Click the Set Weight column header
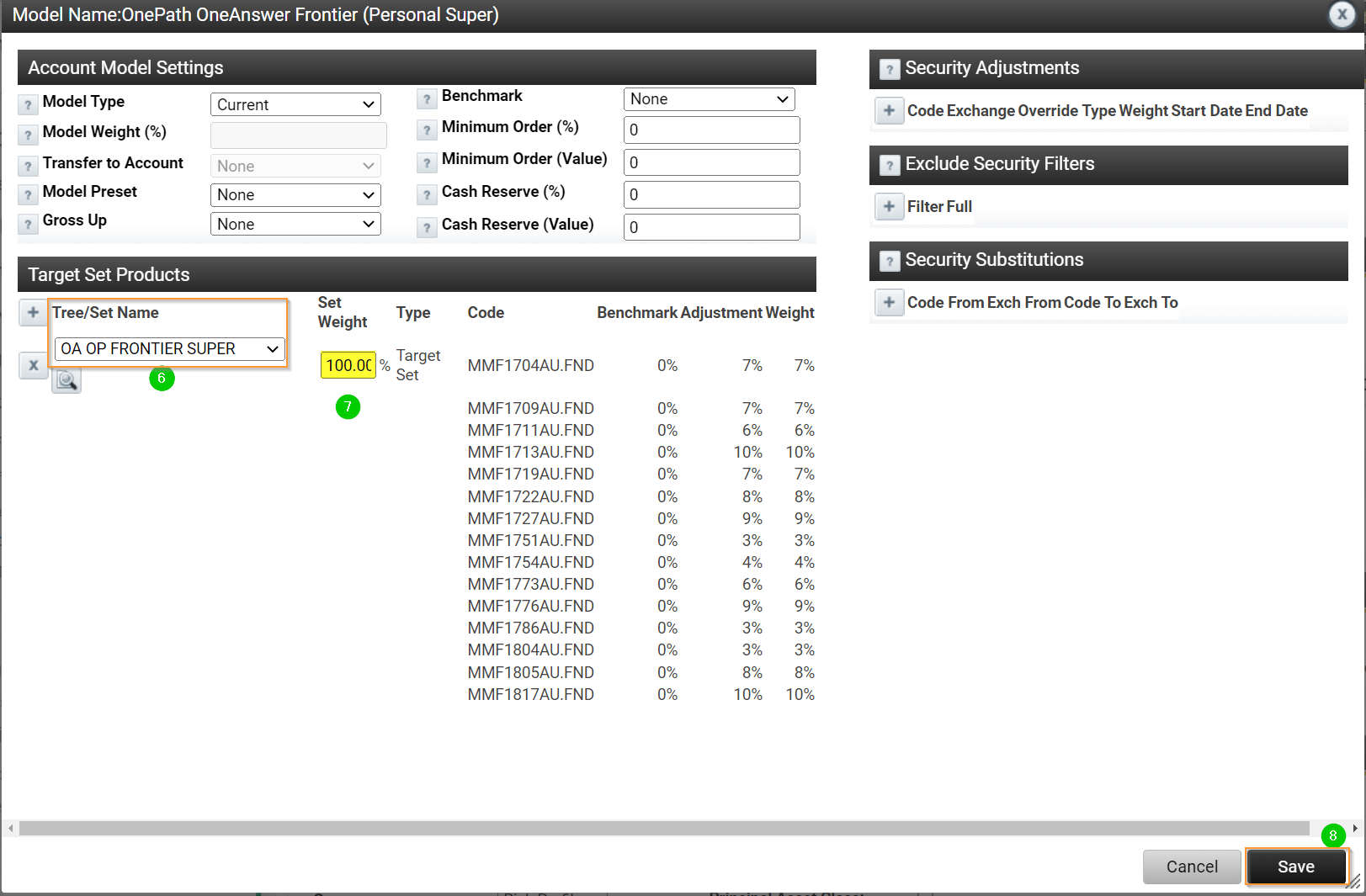Viewport: 1366px width, 896px height. pyautogui.click(x=343, y=312)
